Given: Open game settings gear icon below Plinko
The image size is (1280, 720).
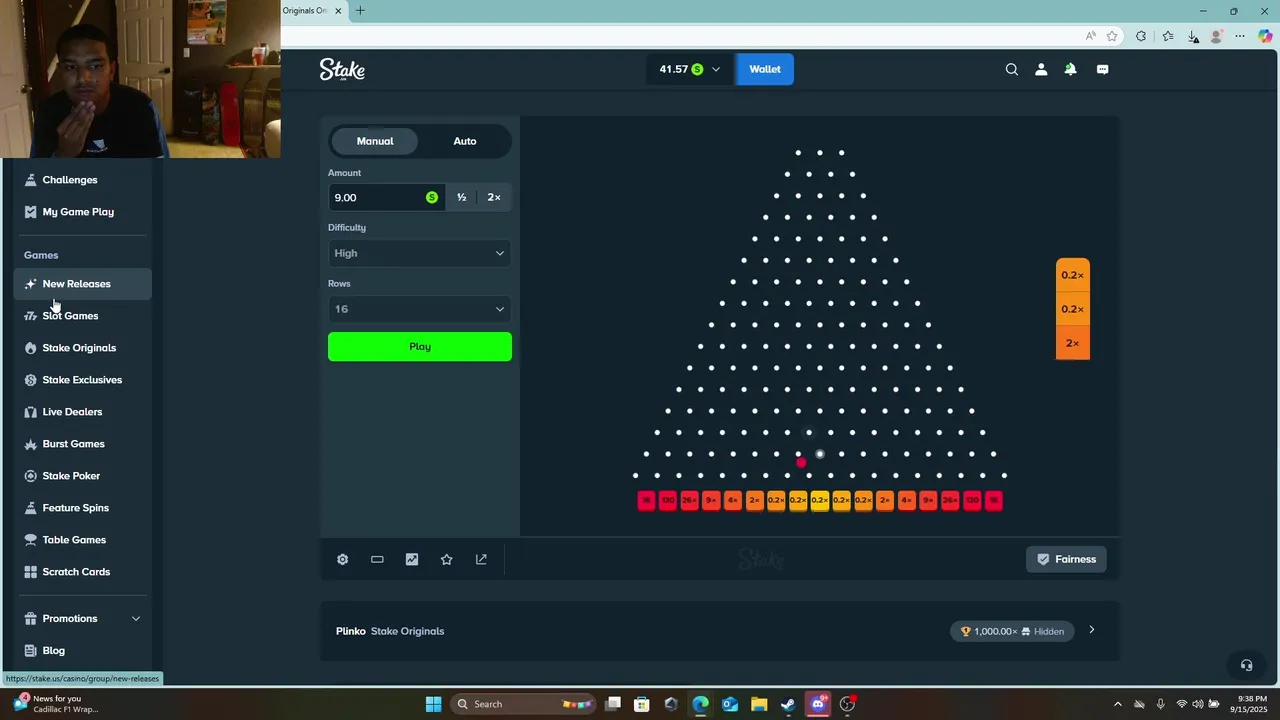Looking at the screenshot, I should (342, 559).
